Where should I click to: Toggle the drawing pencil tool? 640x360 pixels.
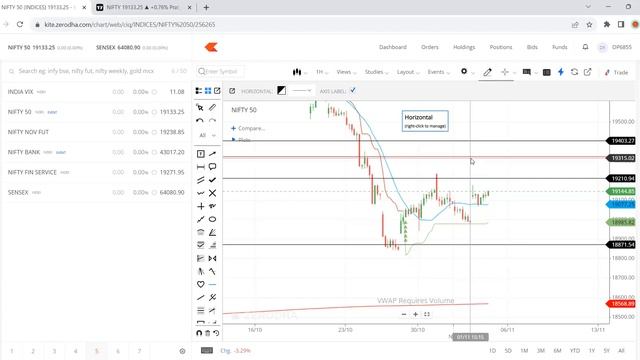pyautogui.click(x=487, y=72)
